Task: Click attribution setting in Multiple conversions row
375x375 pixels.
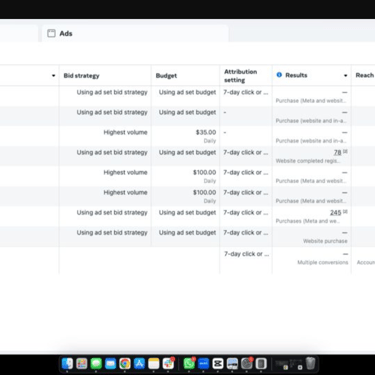Action: click(x=246, y=254)
